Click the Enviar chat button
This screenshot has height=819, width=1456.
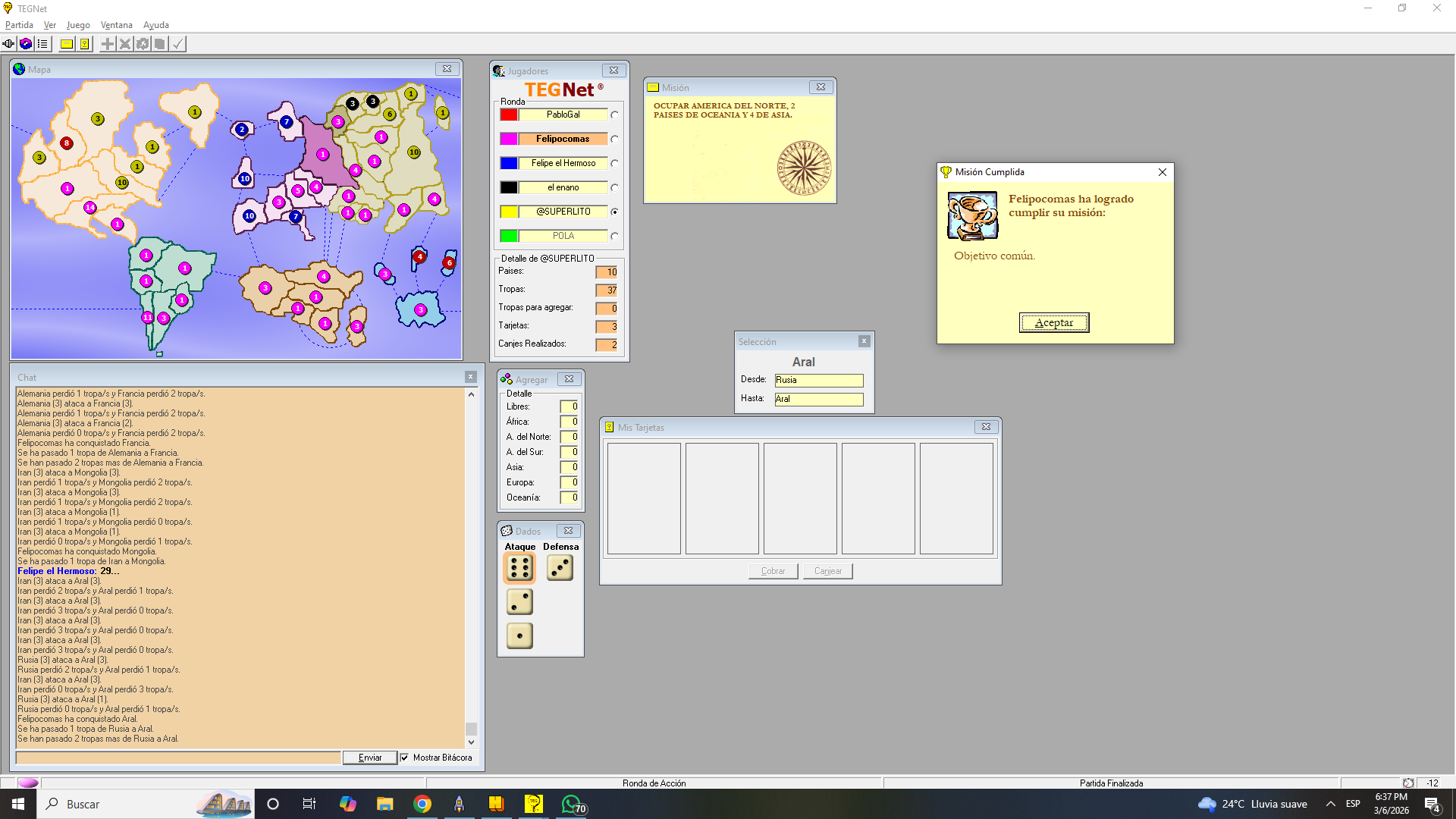pos(369,758)
